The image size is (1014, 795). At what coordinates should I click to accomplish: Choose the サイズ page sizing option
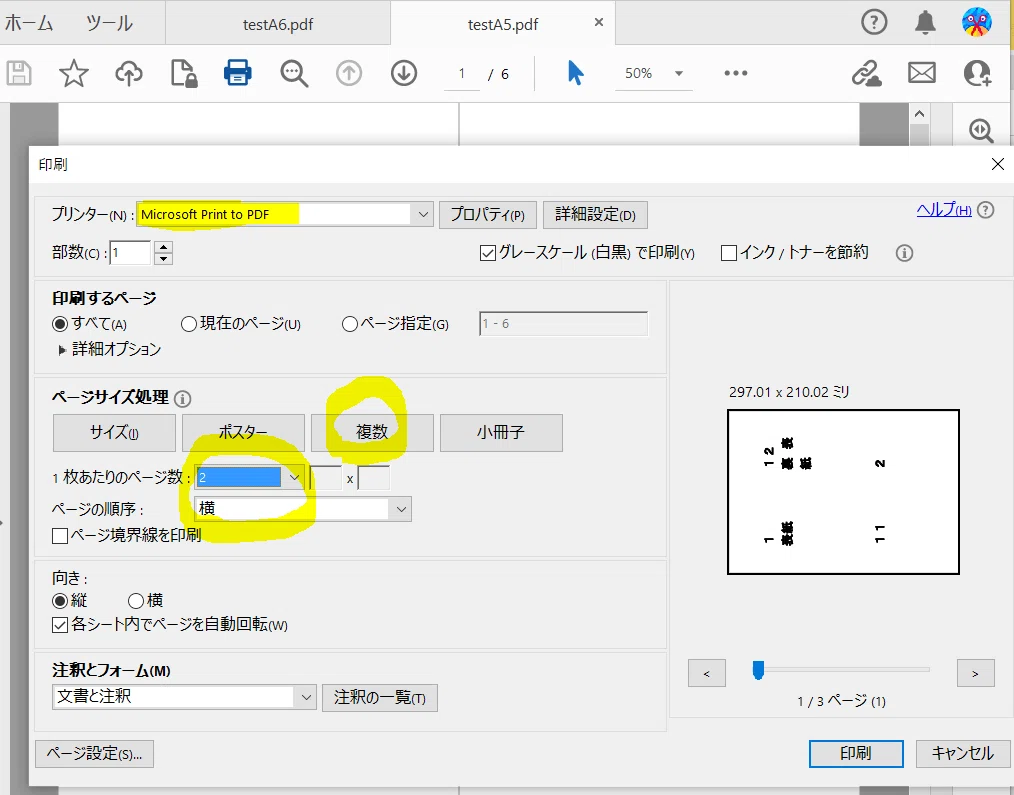click(114, 433)
